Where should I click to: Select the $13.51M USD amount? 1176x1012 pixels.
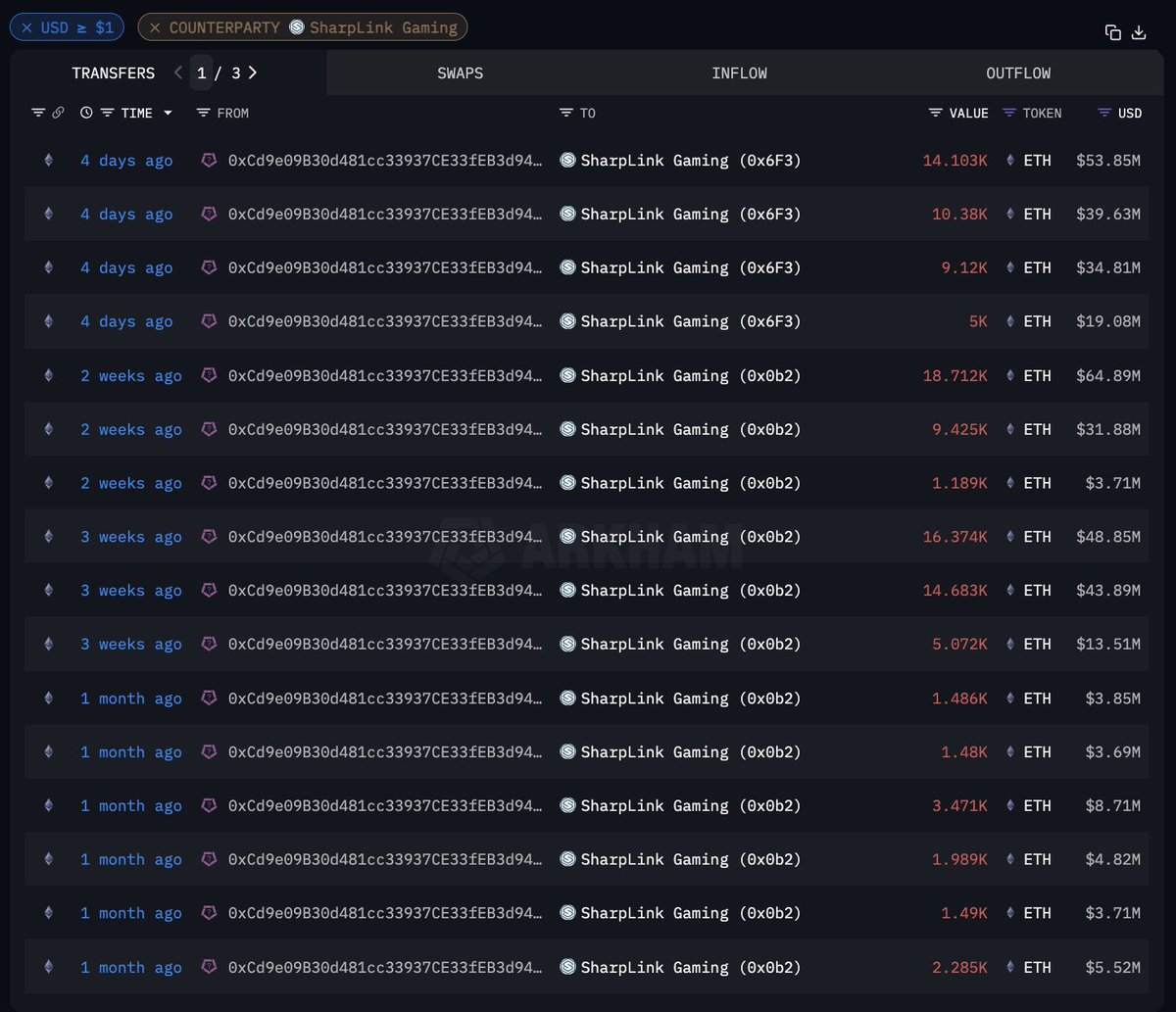click(1108, 645)
